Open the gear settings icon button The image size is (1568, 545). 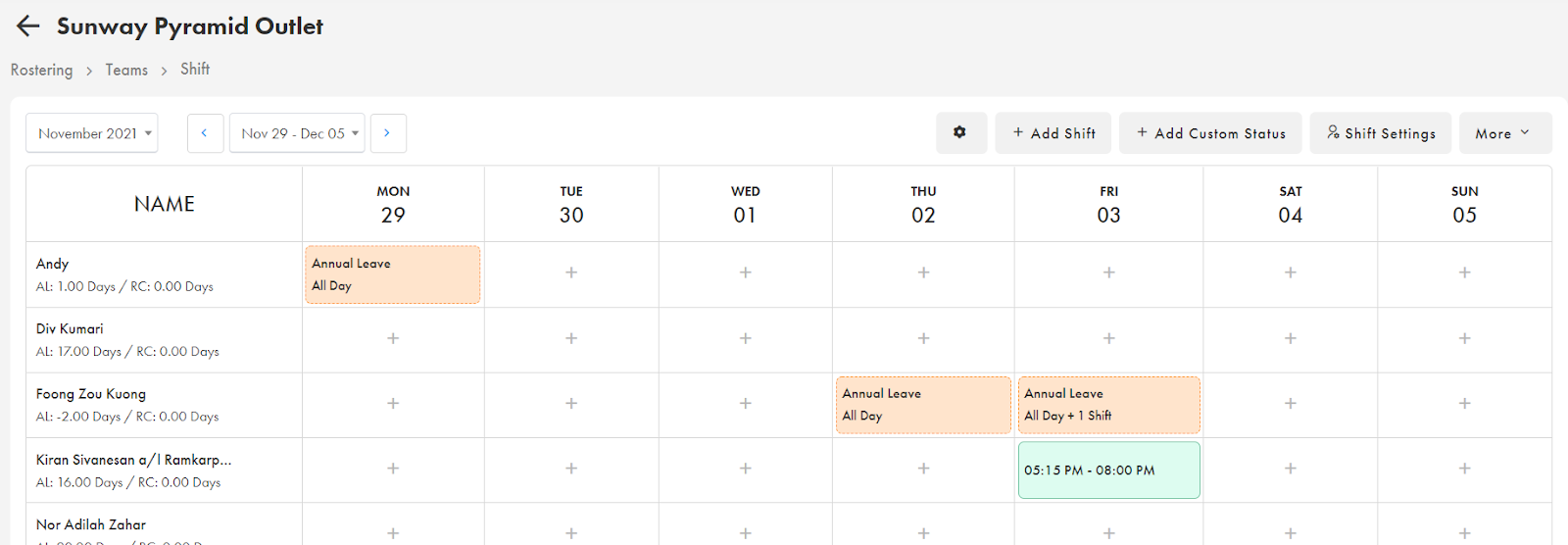pyautogui.click(x=960, y=133)
